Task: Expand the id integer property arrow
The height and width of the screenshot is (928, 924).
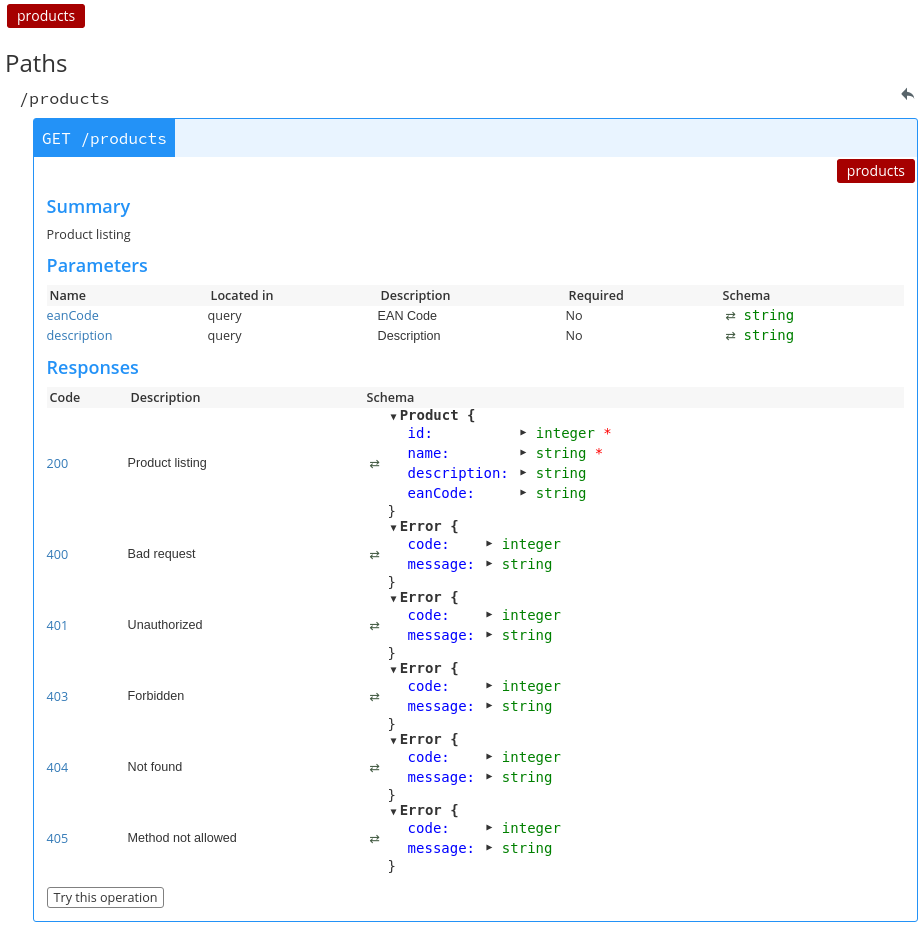Action: click(523, 433)
